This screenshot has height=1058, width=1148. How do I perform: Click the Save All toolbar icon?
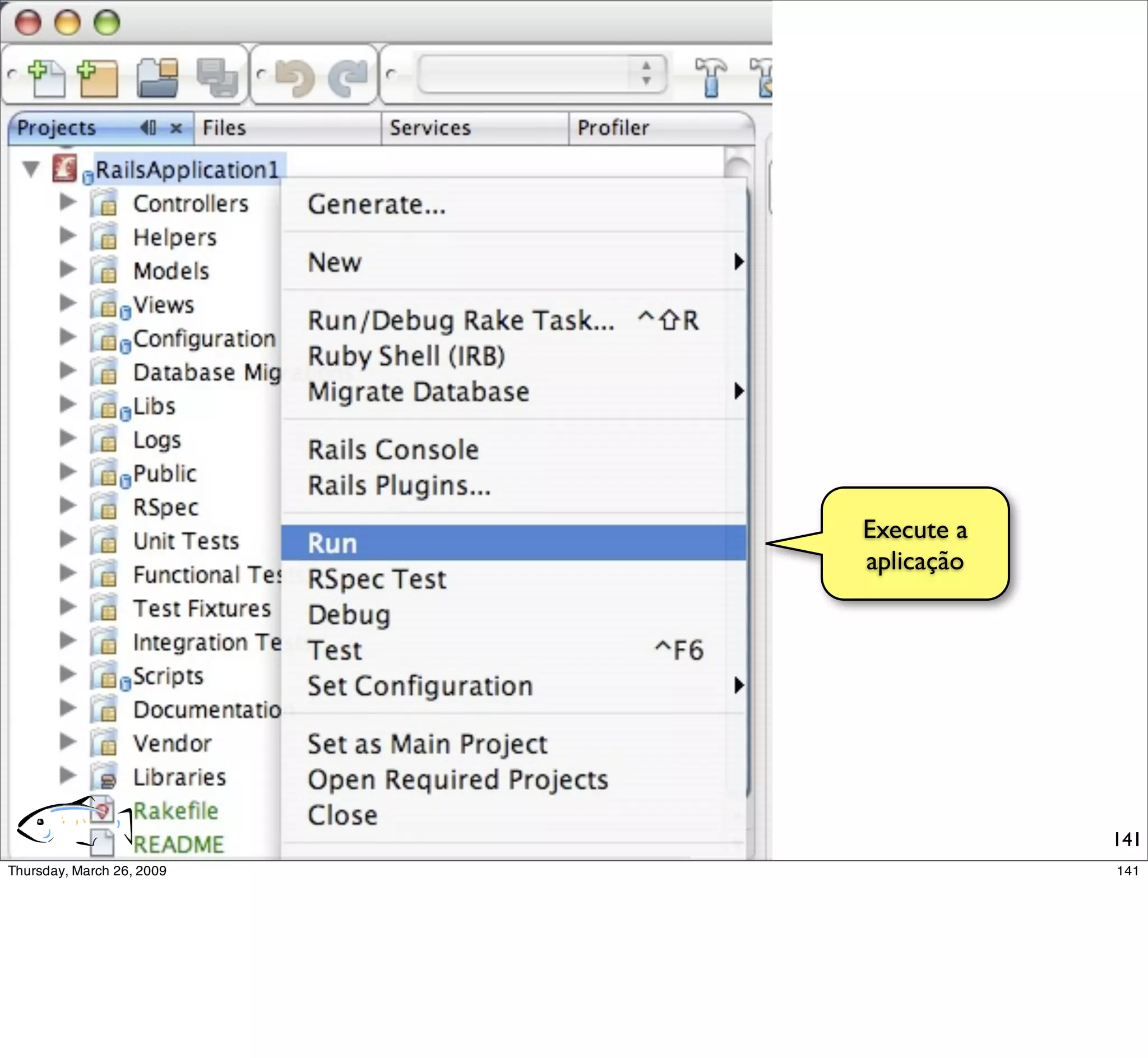(216, 77)
